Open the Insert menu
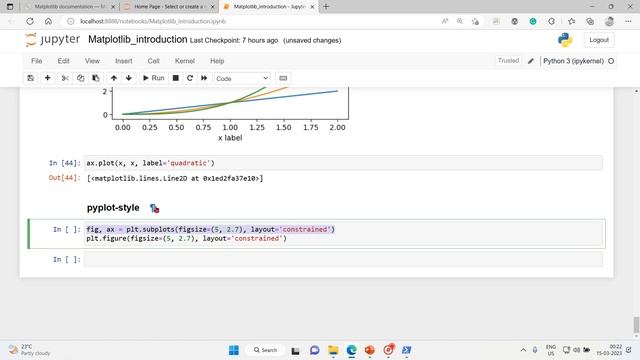640x360 pixels. (x=124, y=61)
